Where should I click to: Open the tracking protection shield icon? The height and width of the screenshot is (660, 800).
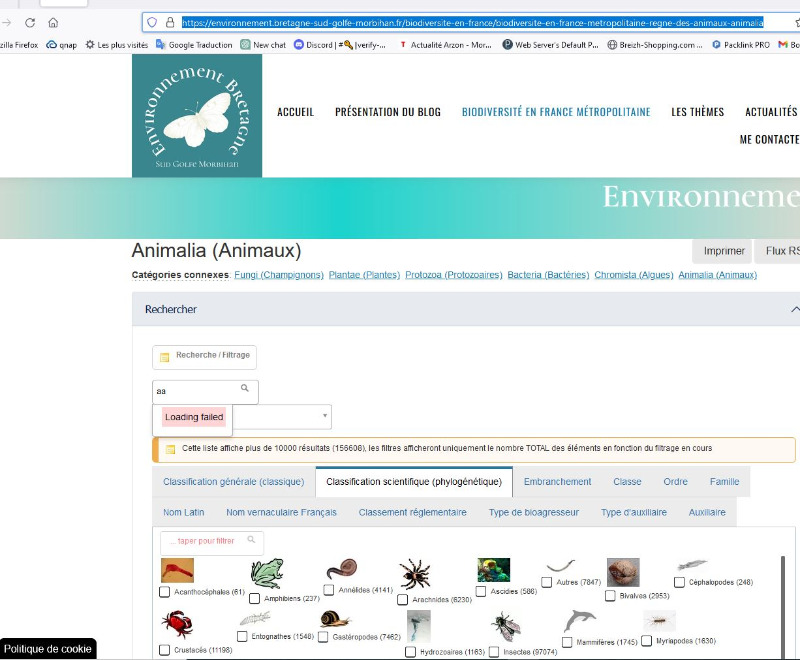152,22
